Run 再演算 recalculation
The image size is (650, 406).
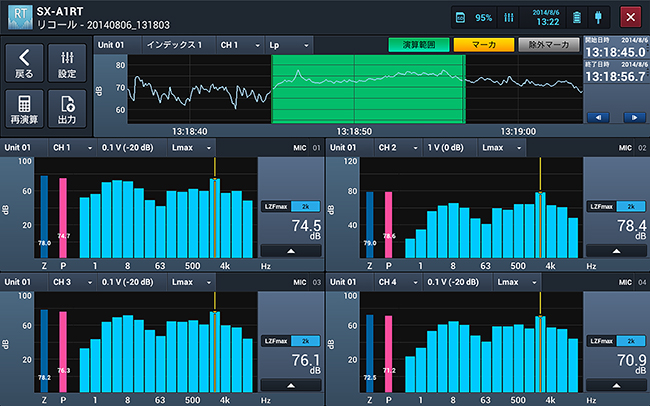point(24,109)
